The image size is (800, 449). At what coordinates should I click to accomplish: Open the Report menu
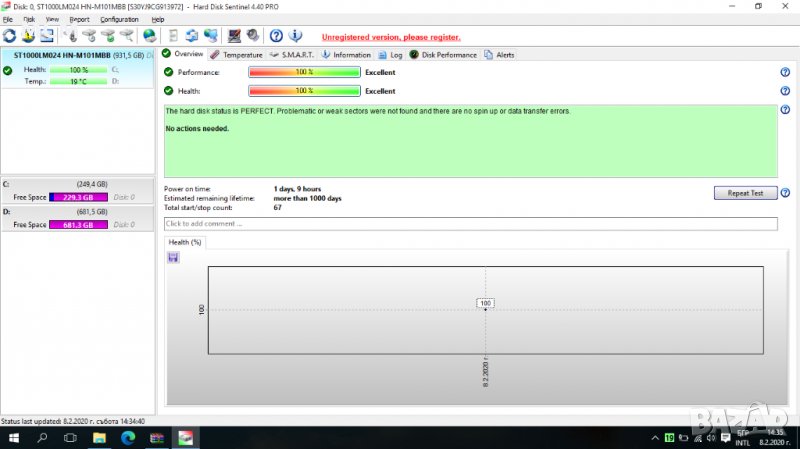pyautogui.click(x=79, y=19)
